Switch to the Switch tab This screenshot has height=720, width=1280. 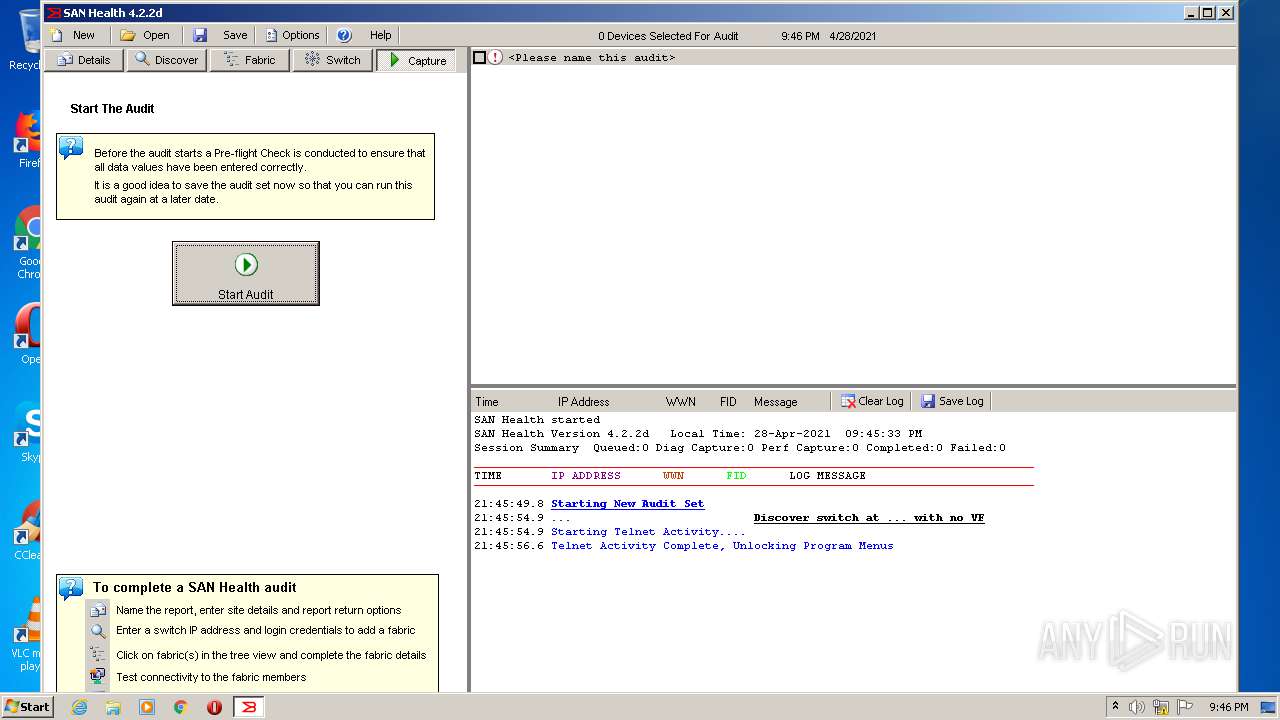333,60
